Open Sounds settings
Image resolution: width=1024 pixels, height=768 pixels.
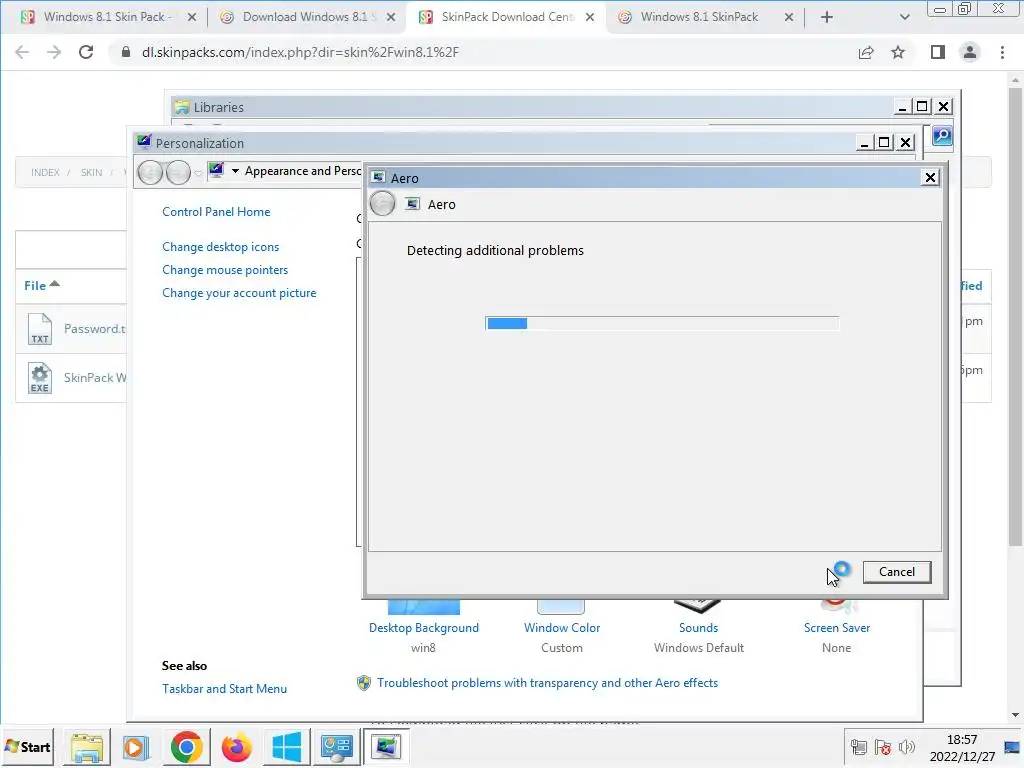point(698,628)
